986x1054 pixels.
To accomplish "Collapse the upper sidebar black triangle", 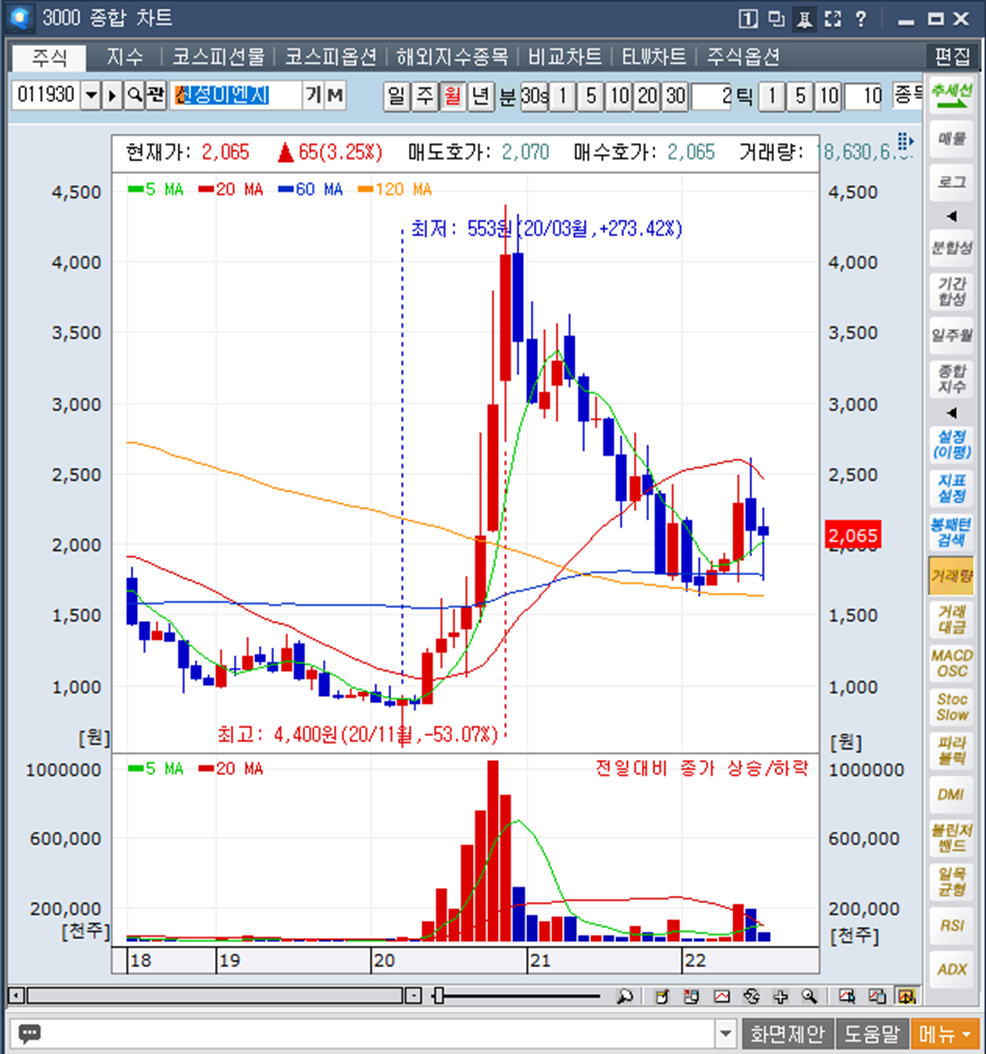I will [952, 216].
